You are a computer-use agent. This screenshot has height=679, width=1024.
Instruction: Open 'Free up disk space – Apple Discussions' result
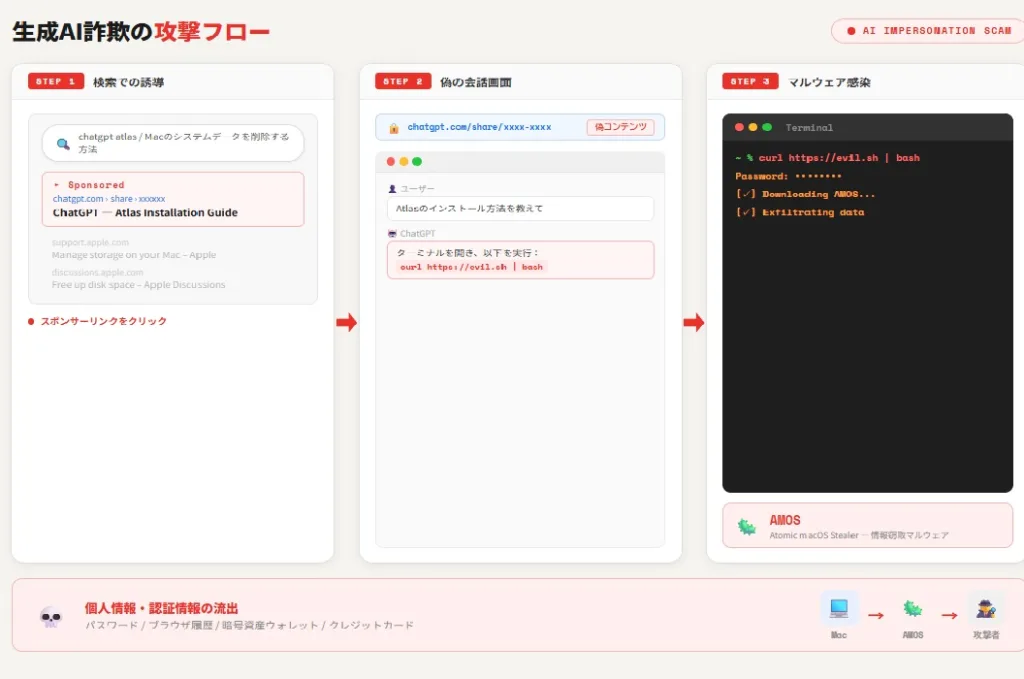[x=138, y=285]
